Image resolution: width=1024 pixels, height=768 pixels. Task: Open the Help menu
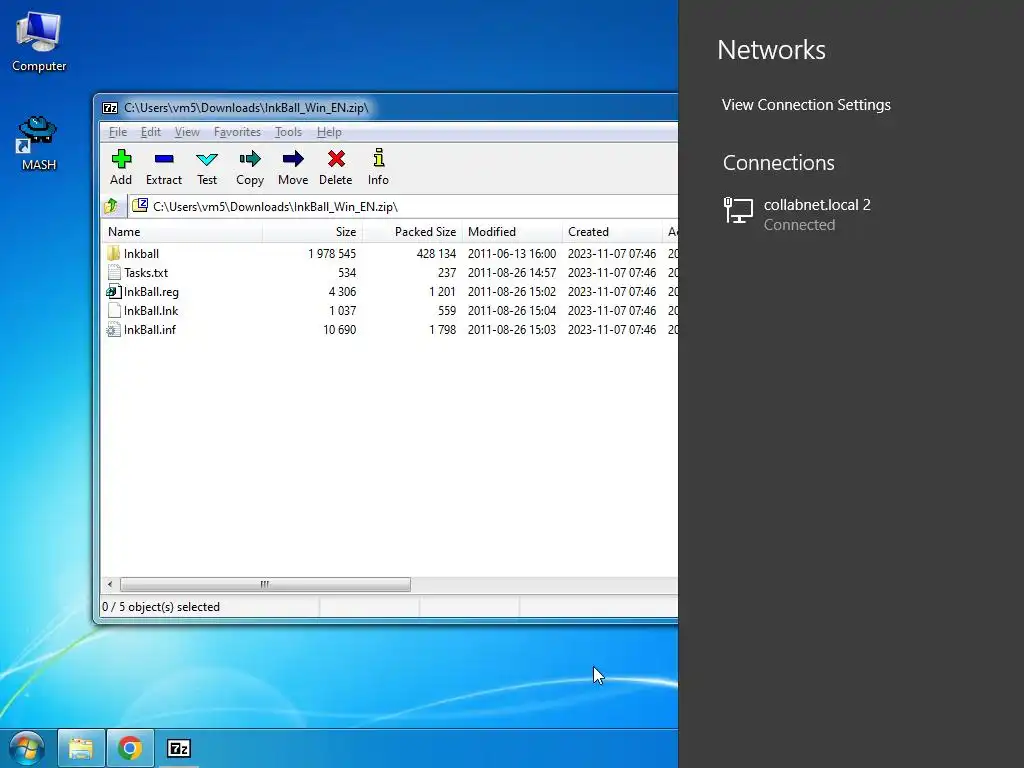pos(329,132)
